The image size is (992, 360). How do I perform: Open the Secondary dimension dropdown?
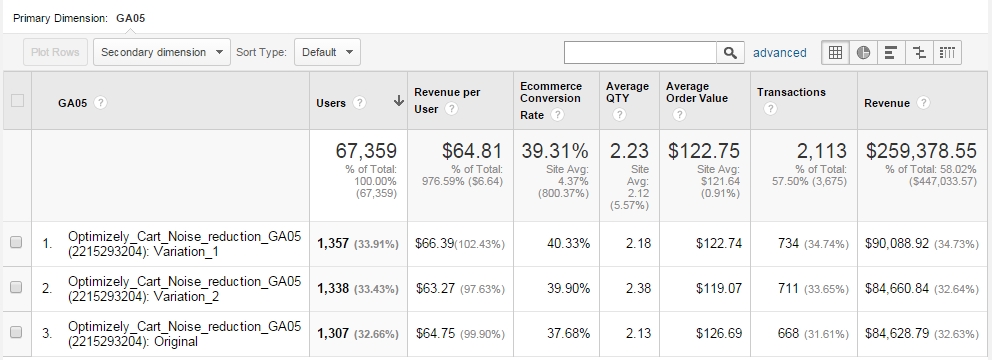162,53
